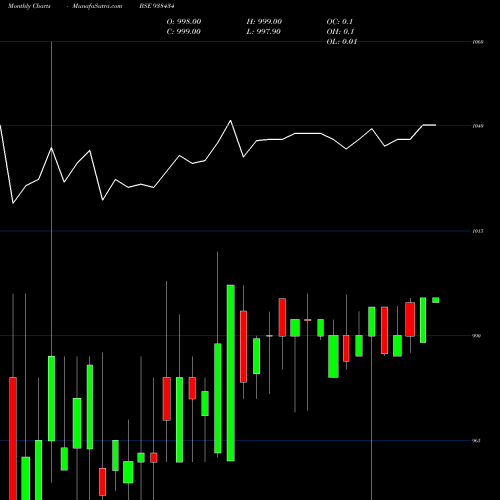The width and height of the screenshot is (500, 500).
Task: Click the "MunafaSutra.com" label
Action: click(97, 6)
